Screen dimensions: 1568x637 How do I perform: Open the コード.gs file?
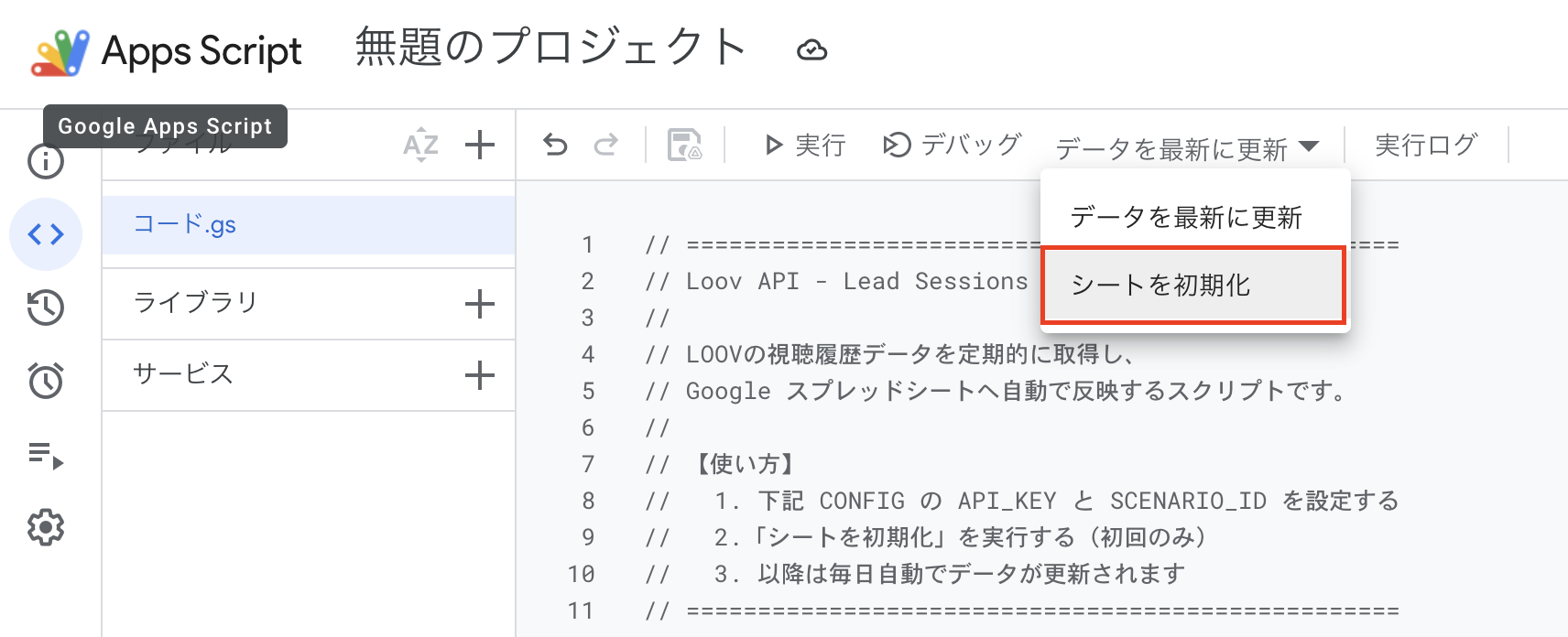pos(185,225)
